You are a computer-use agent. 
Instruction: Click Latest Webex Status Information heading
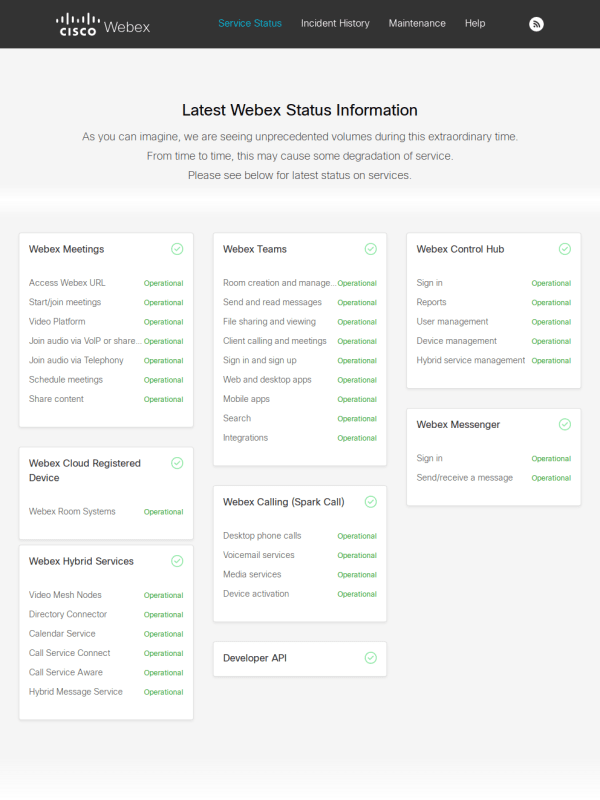coord(300,110)
